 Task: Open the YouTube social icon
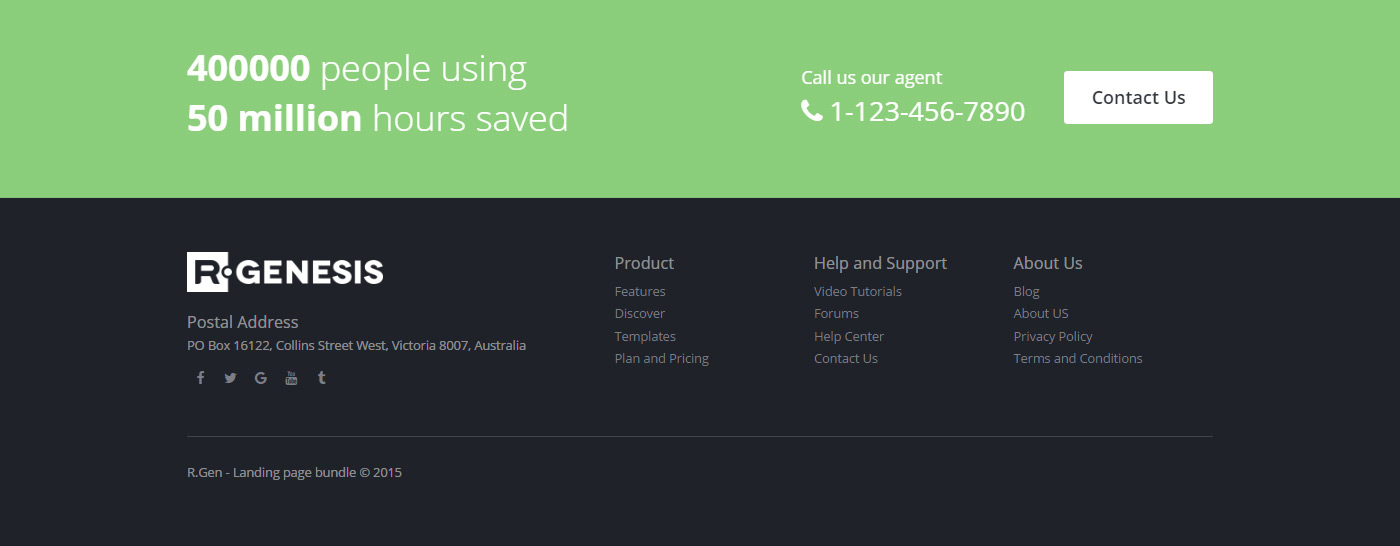[x=291, y=378]
